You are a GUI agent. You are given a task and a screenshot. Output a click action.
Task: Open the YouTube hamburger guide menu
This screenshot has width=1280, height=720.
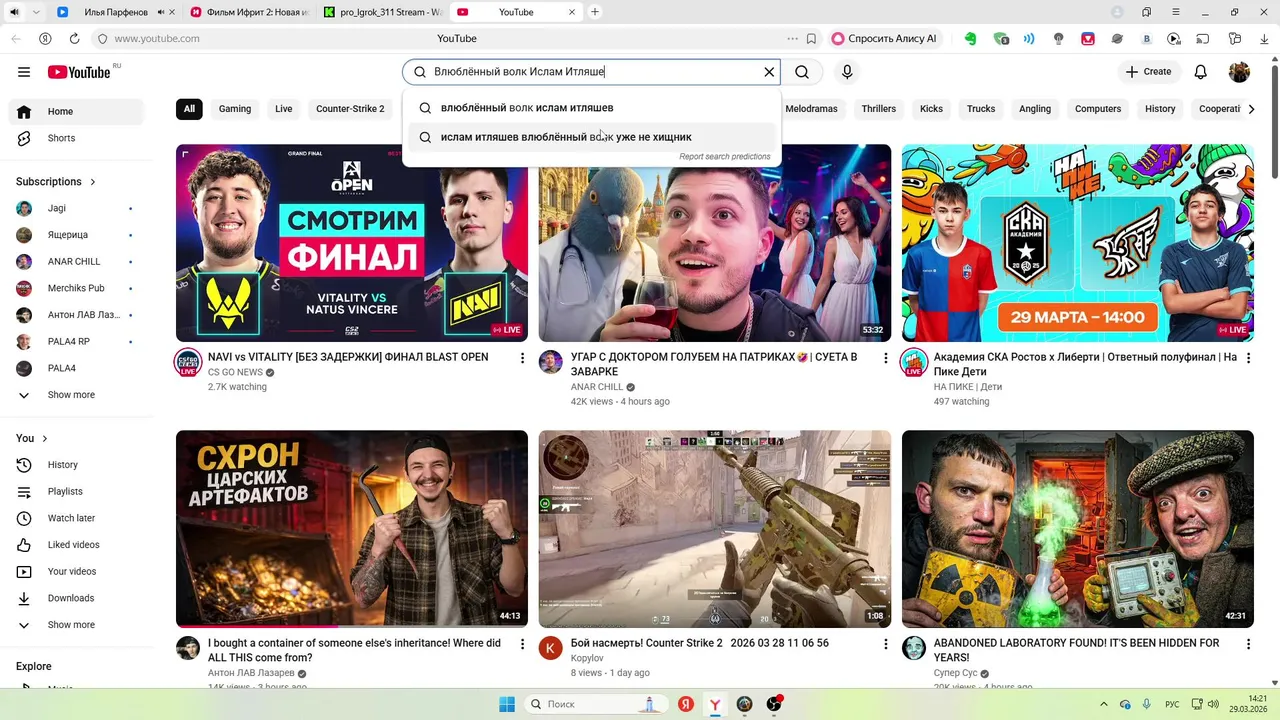click(24, 72)
